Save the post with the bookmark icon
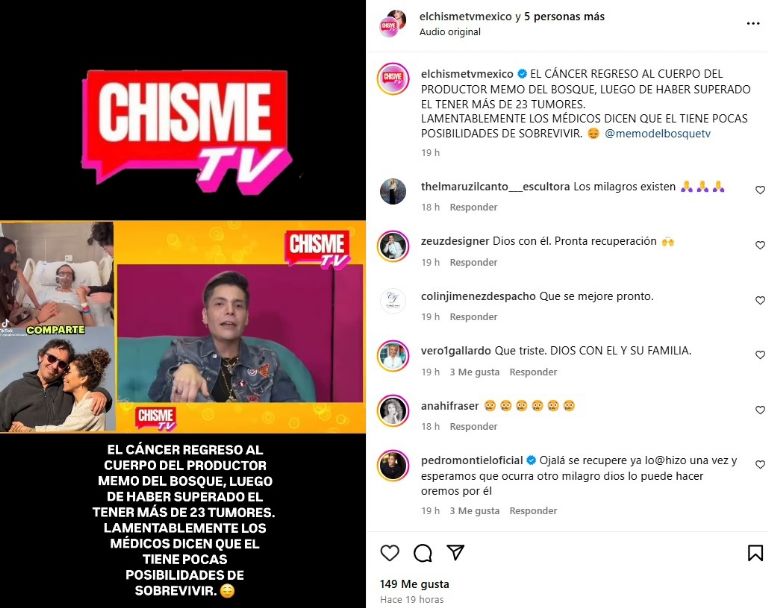This screenshot has height=608, width=768. (x=755, y=553)
